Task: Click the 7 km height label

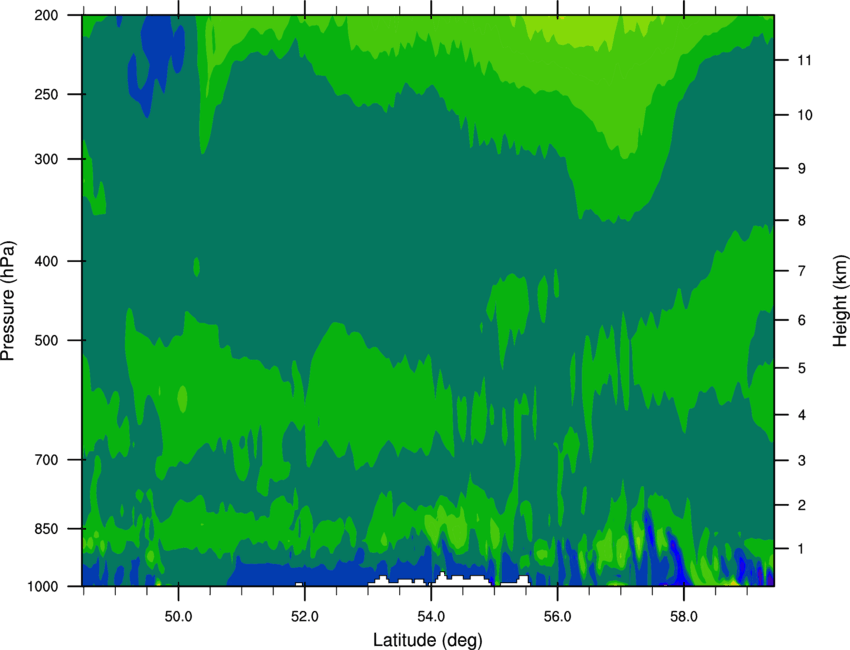Action: click(801, 271)
